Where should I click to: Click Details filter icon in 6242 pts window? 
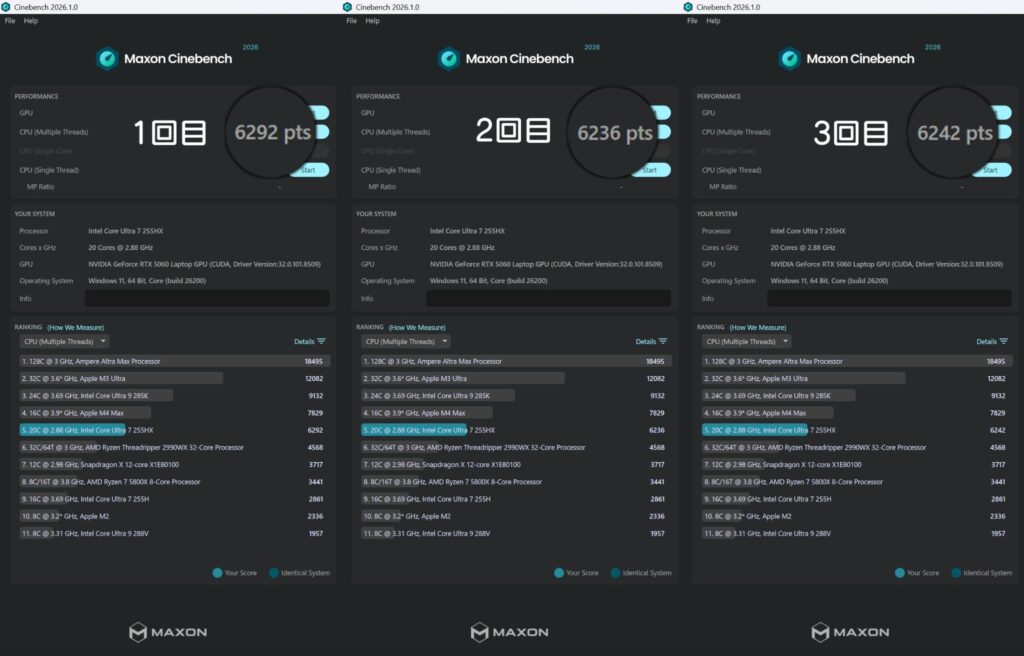1004,341
